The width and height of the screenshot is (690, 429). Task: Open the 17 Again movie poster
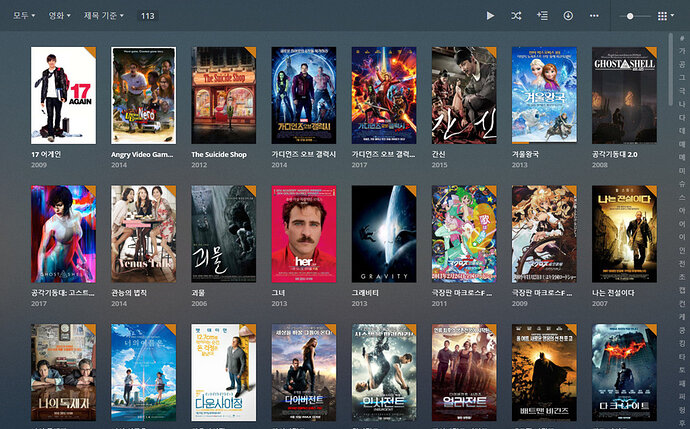(x=63, y=95)
